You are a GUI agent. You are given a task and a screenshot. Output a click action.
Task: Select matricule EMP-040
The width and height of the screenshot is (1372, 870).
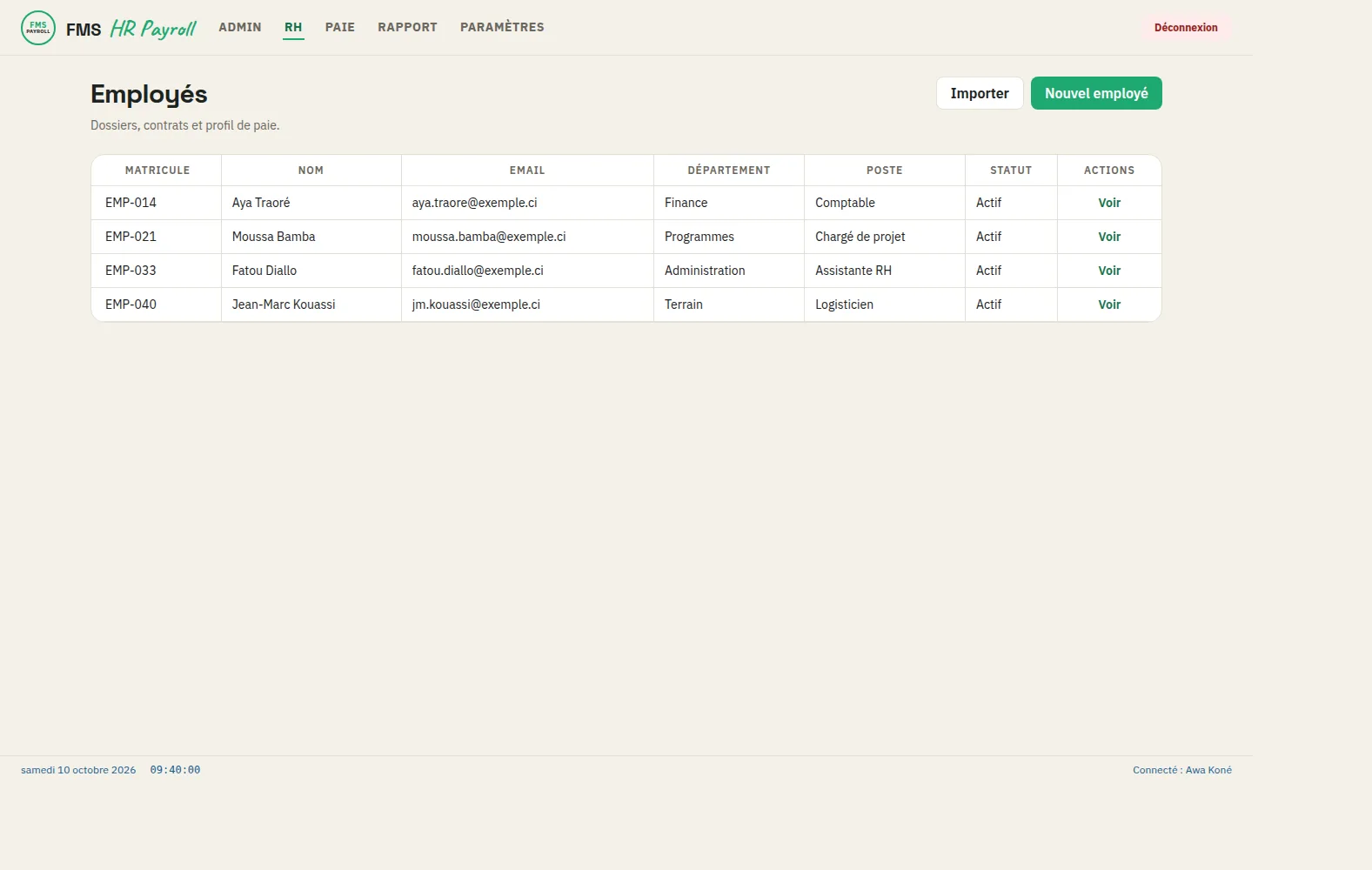(131, 304)
